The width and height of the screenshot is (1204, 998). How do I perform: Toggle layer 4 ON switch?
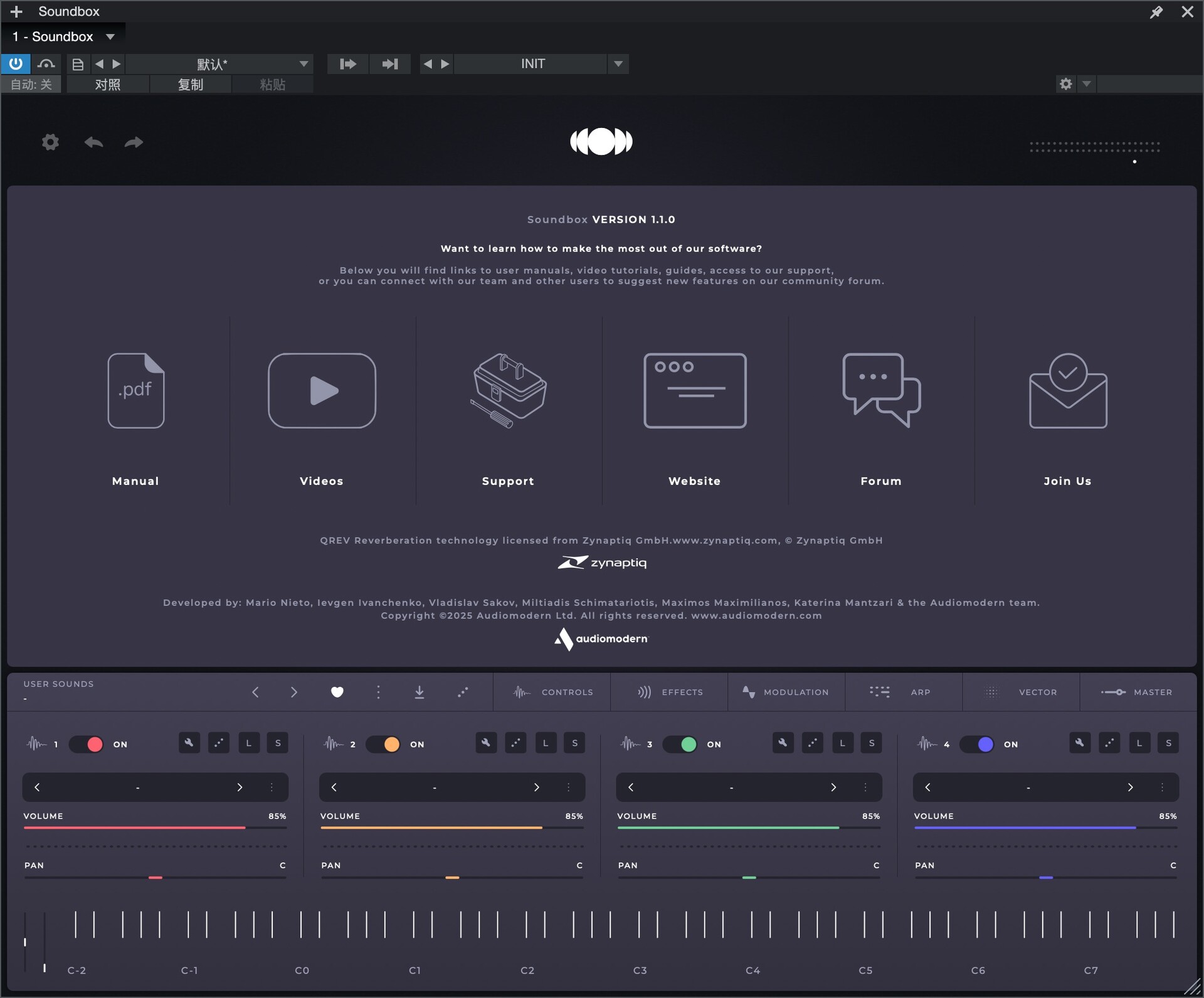[977, 745]
